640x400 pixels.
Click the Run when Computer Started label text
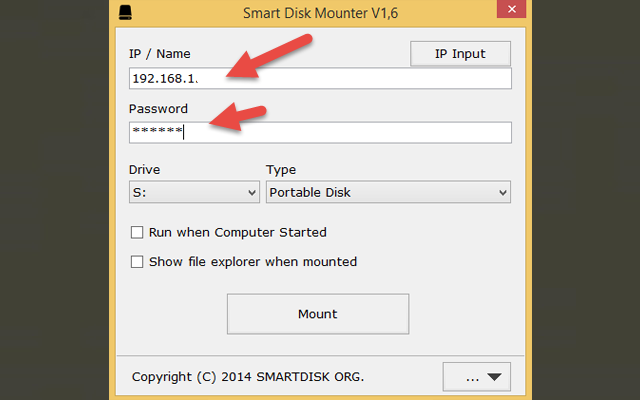click(237, 233)
